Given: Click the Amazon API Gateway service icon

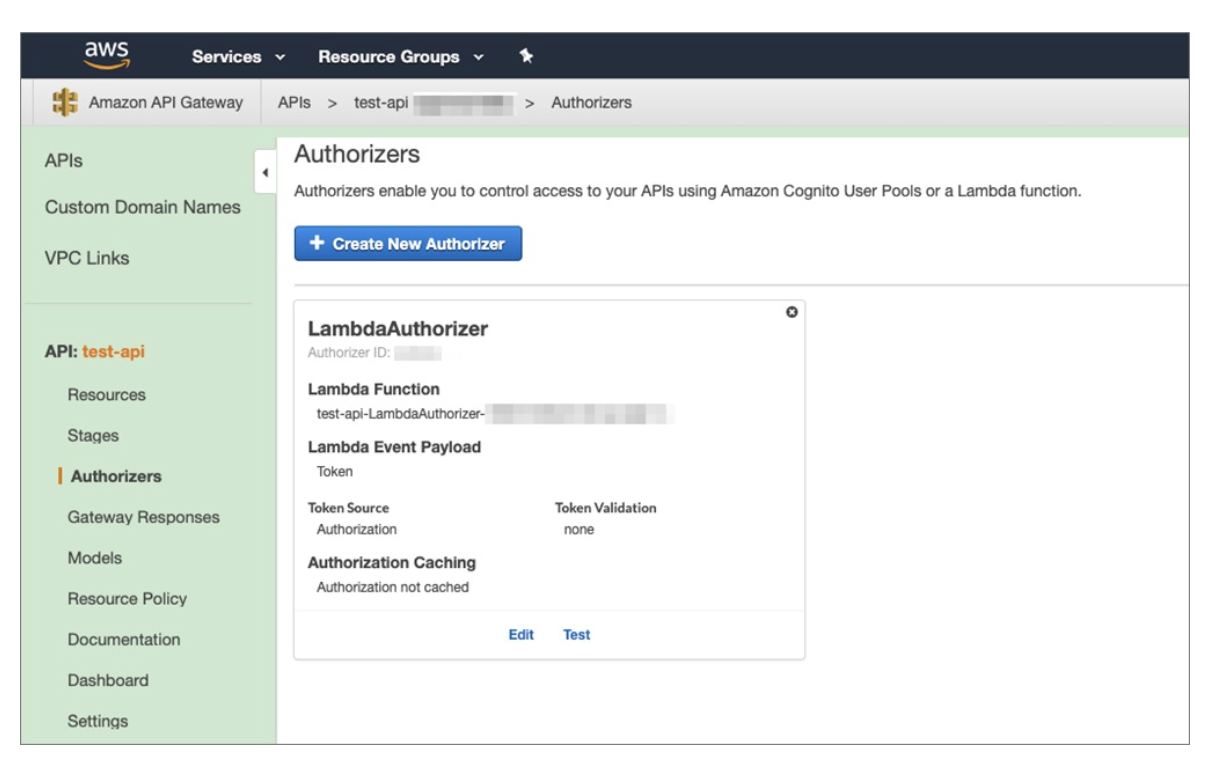Looking at the screenshot, I should 65,102.
